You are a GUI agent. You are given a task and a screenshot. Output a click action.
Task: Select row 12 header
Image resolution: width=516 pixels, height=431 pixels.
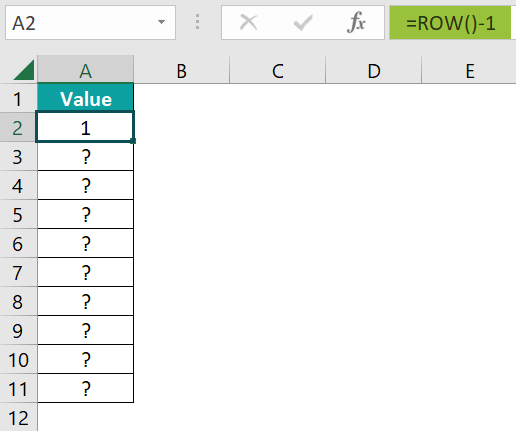coord(18,417)
